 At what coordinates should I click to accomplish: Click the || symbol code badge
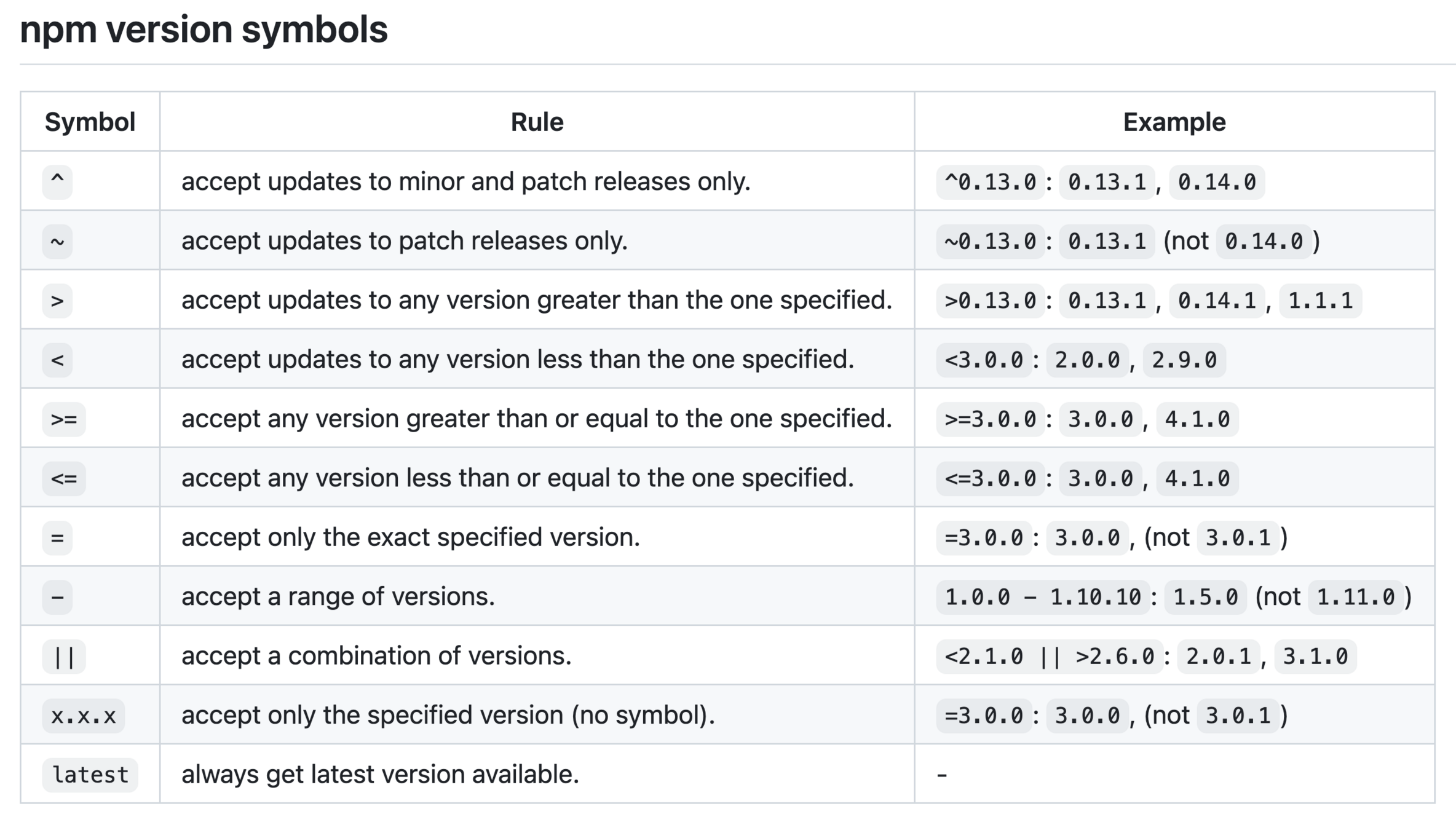click(64, 656)
